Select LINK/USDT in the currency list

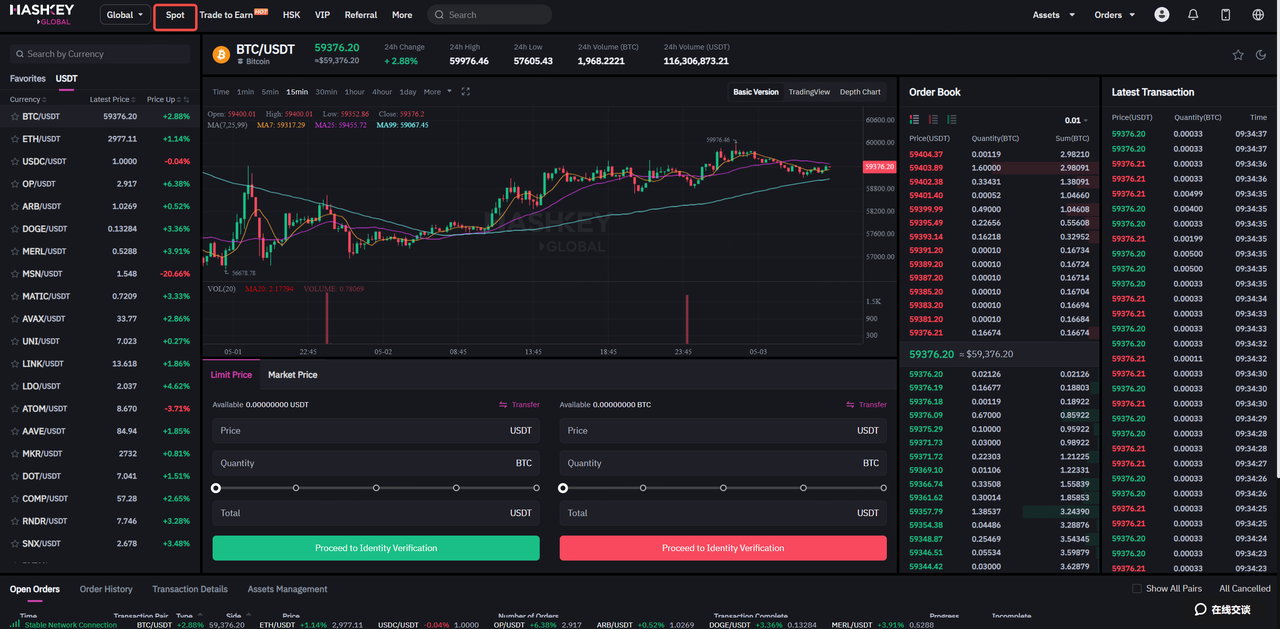pos(100,364)
